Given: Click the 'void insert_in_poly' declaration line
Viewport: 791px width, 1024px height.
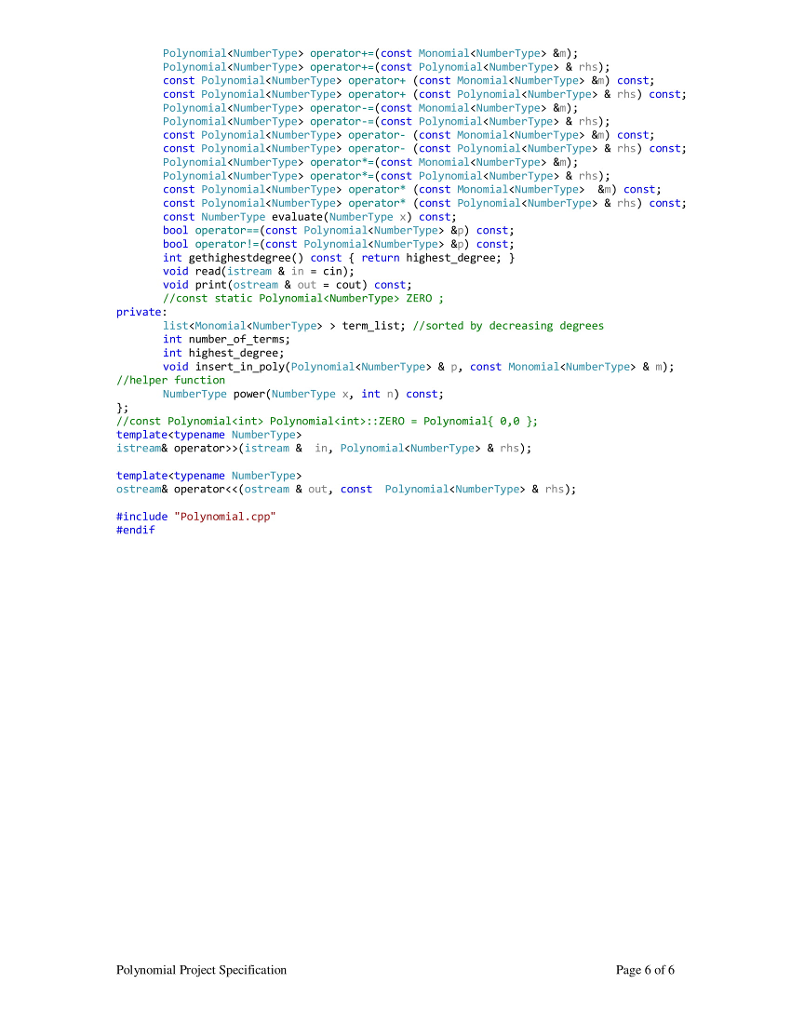Looking at the screenshot, I should coord(419,367).
